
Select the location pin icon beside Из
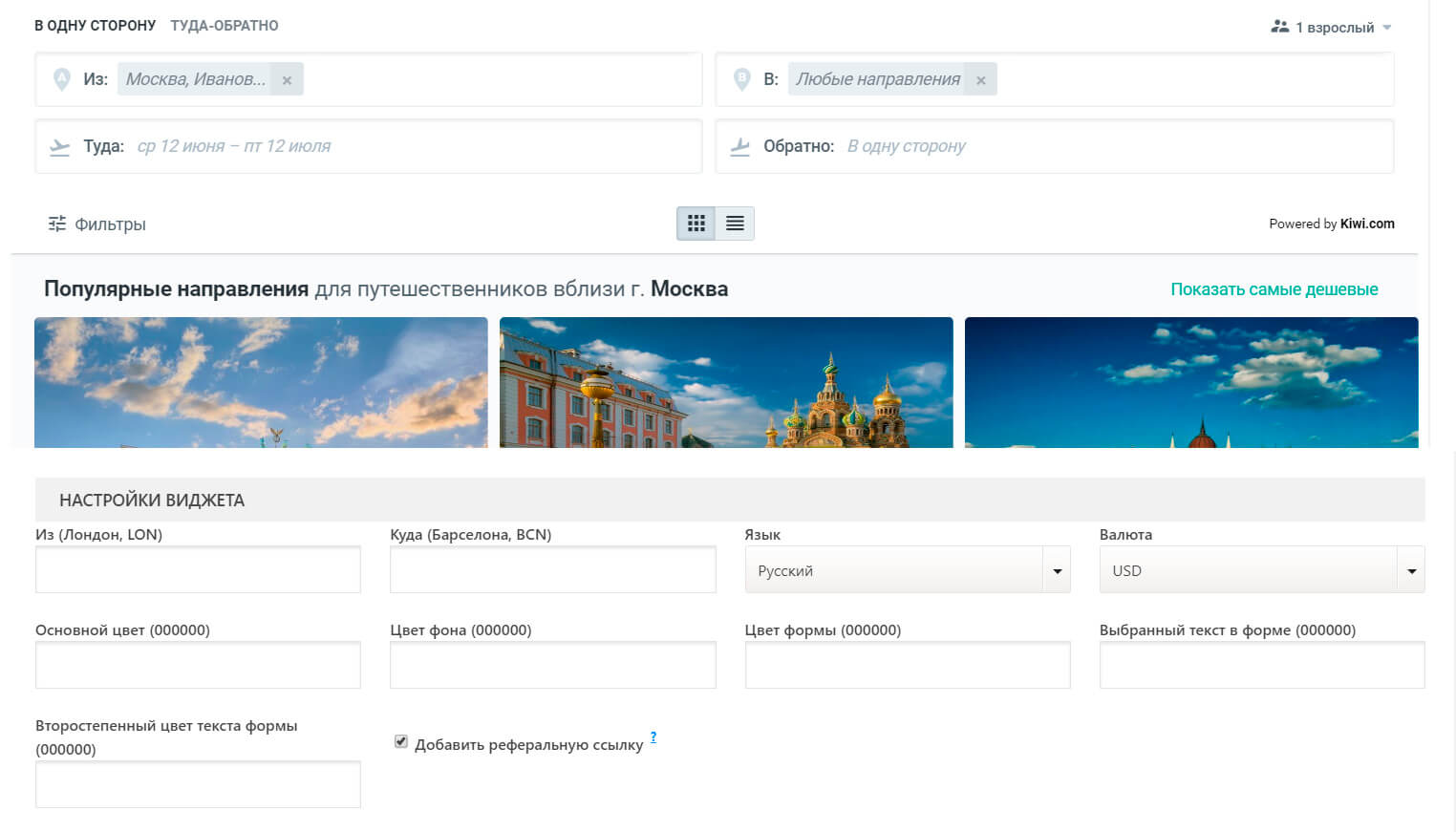pos(62,79)
